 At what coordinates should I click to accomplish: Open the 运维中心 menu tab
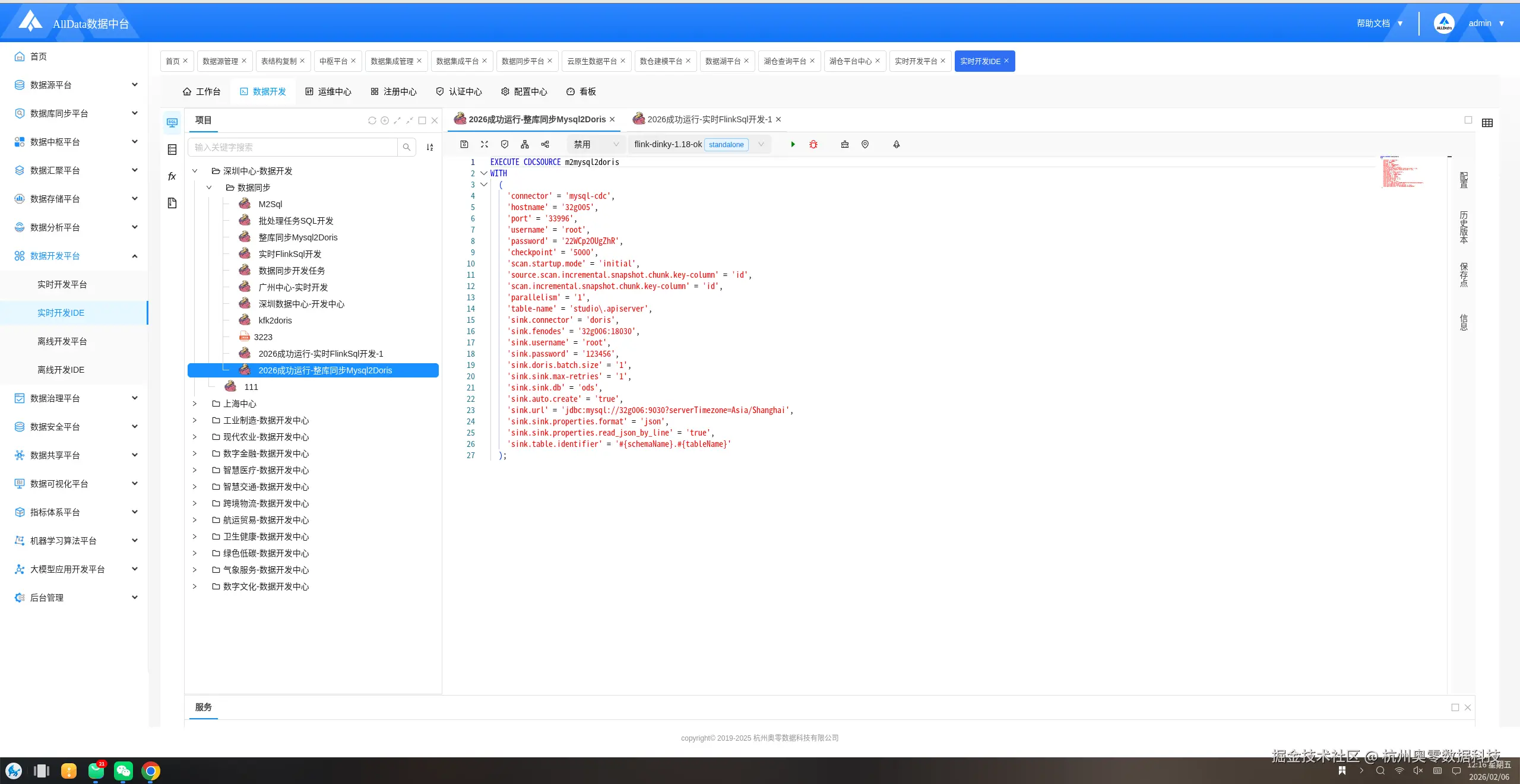click(x=328, y=91)
